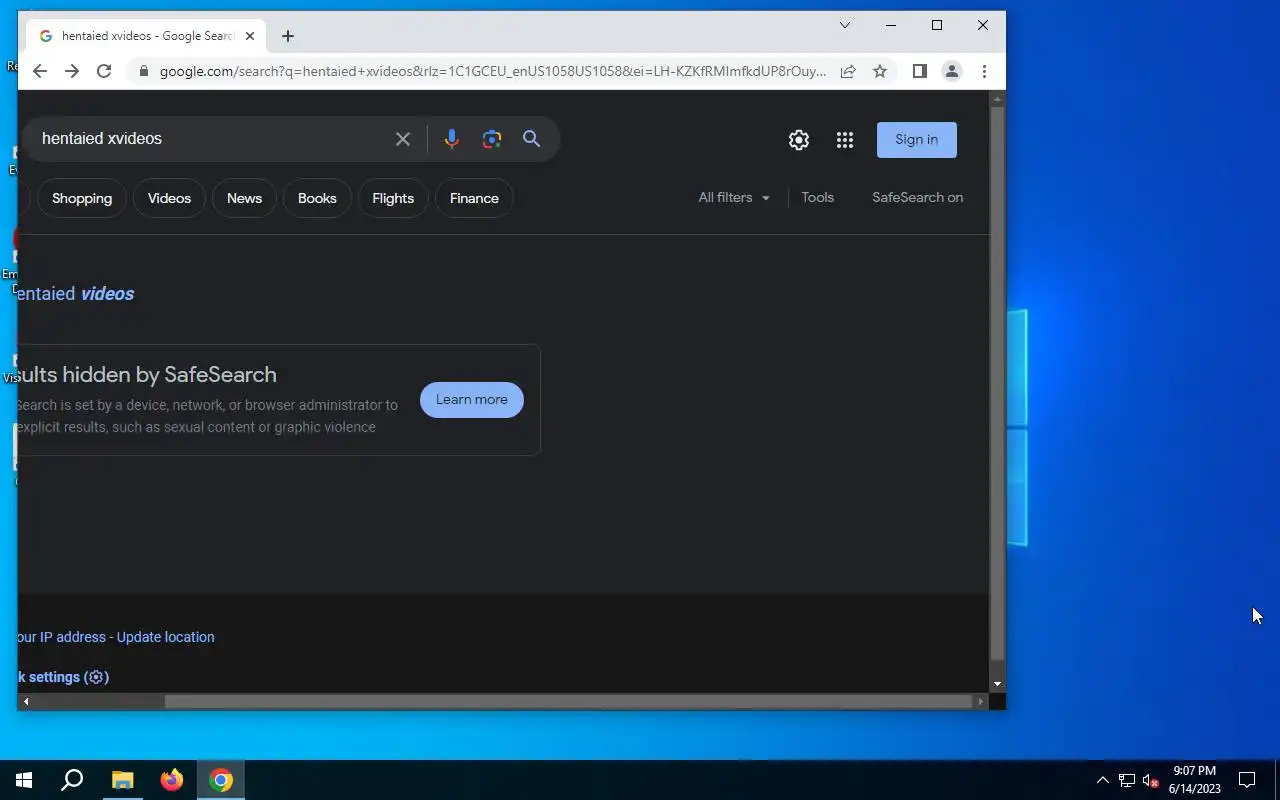Select the Flights filter chip
Viewport: 1280px width, 800px height.
[x=393, y=198]
